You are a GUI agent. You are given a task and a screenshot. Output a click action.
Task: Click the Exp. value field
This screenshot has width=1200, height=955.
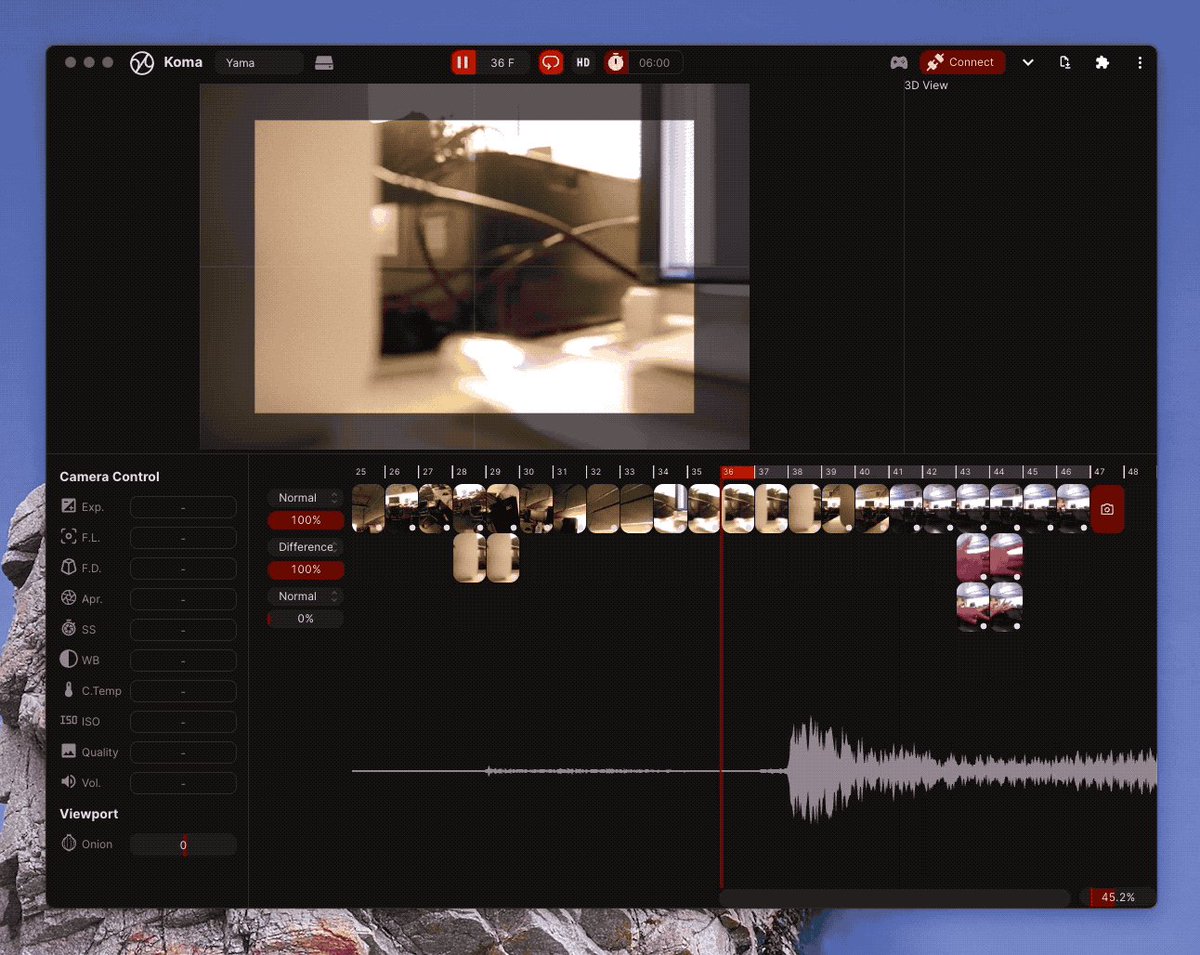[183, 507]
